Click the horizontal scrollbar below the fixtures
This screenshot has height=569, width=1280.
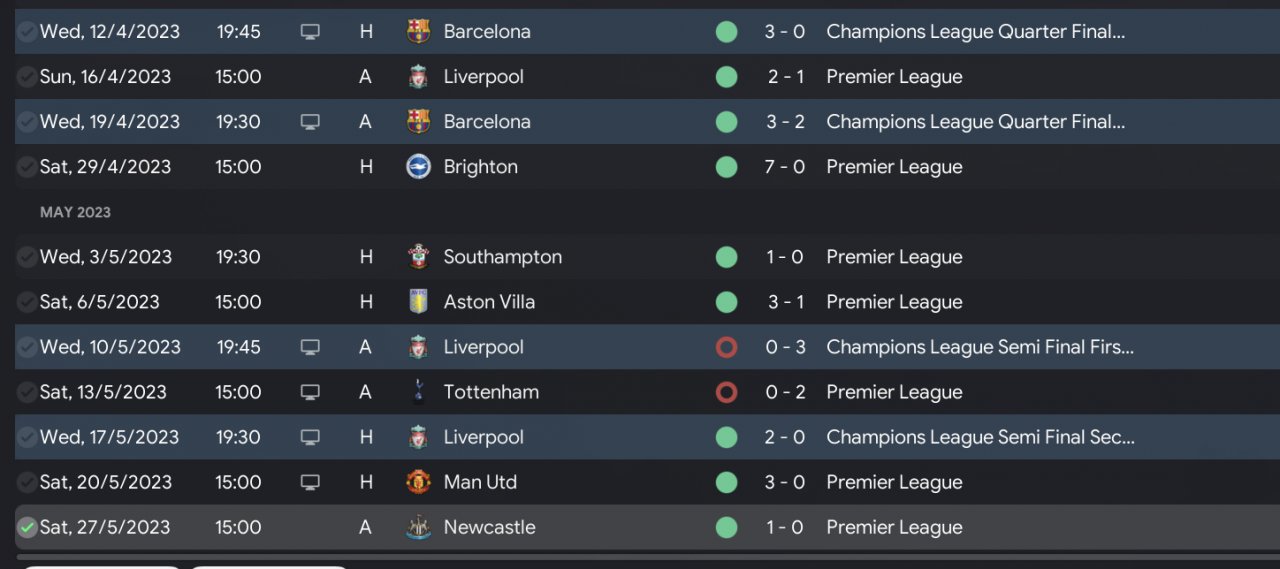point(640,556)
